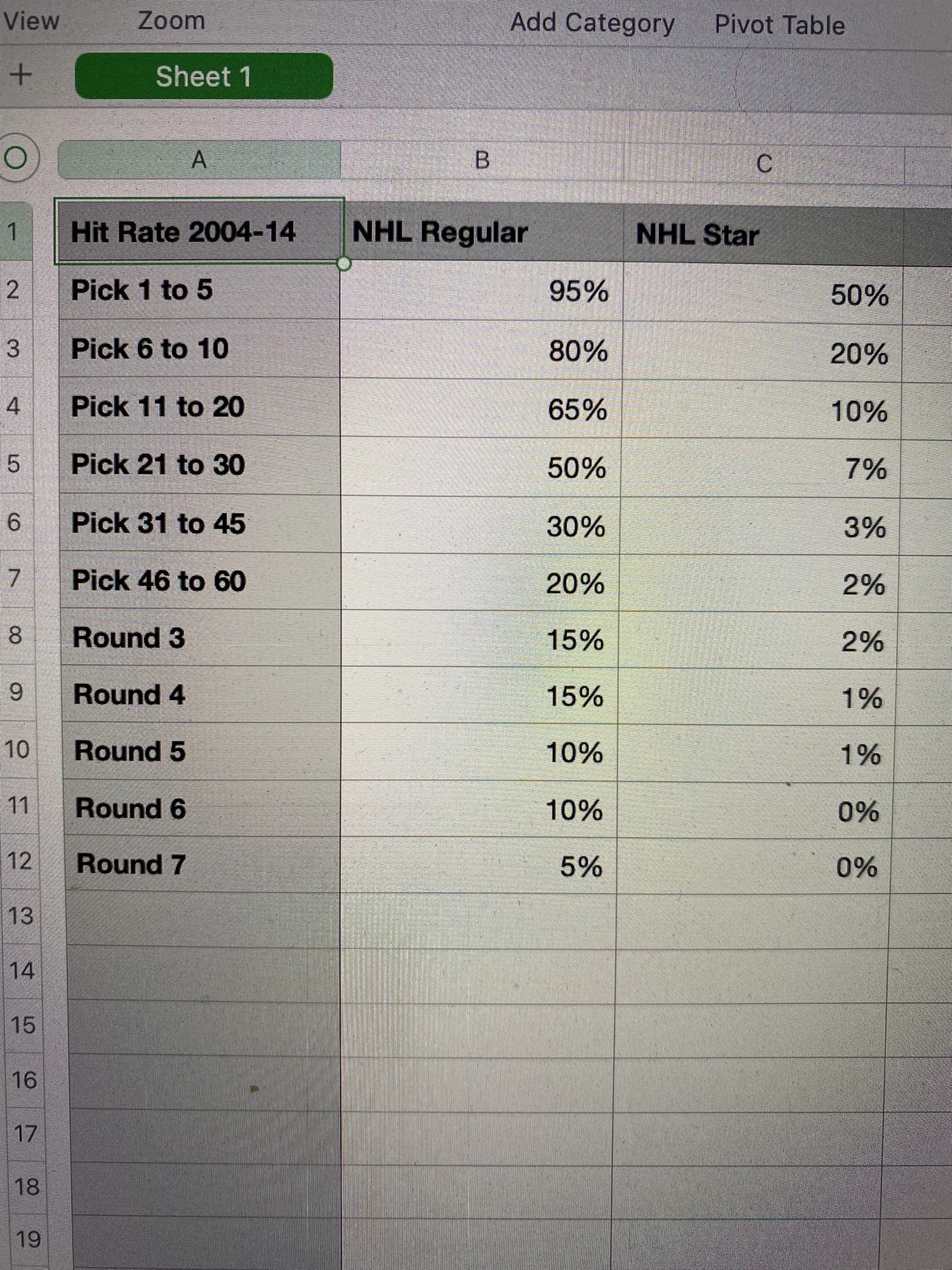Viewport: 952px width, 1270px height.
Task: Select column C header
Action: 764,164
